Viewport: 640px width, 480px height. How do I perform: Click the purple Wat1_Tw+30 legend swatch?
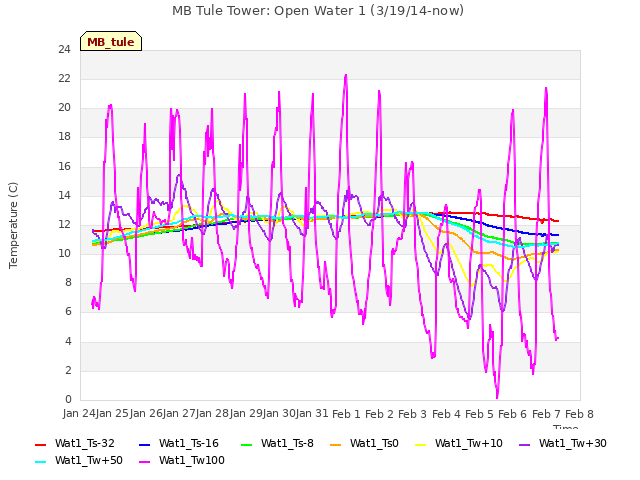(x=524, y=444)
